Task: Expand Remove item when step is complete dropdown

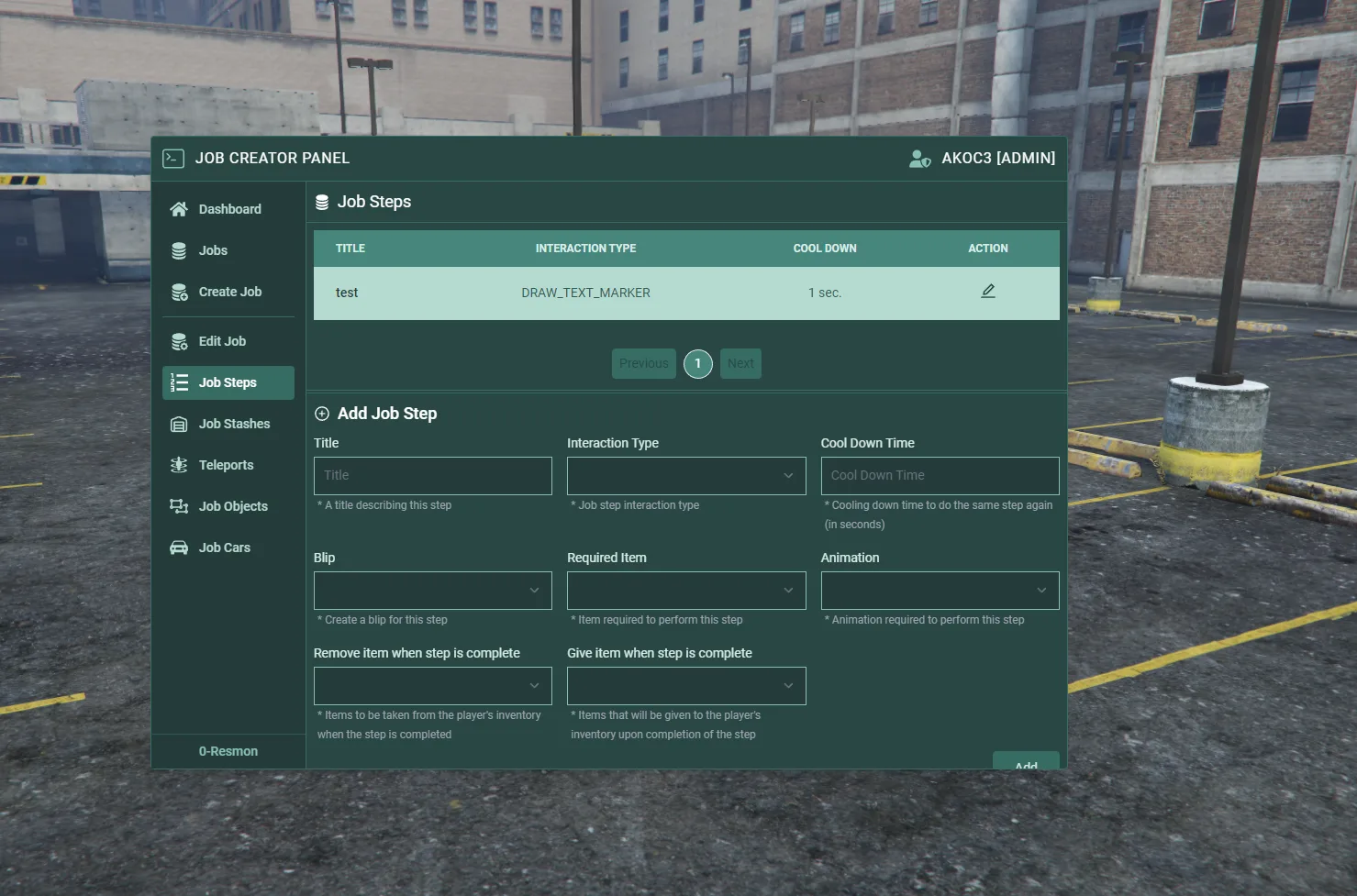Action: click(x=433, y=686)
